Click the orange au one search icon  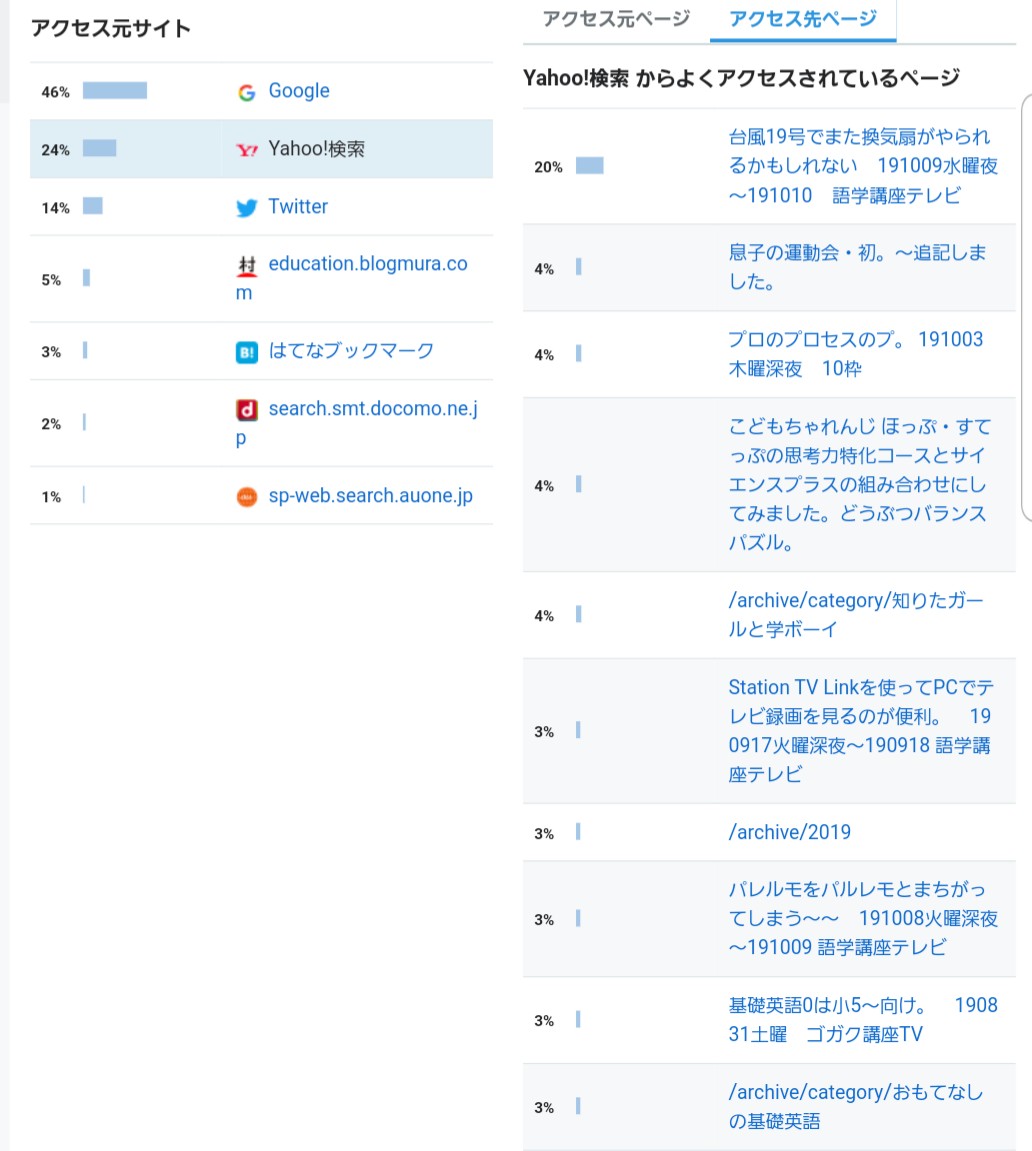[x=246, y=495]
